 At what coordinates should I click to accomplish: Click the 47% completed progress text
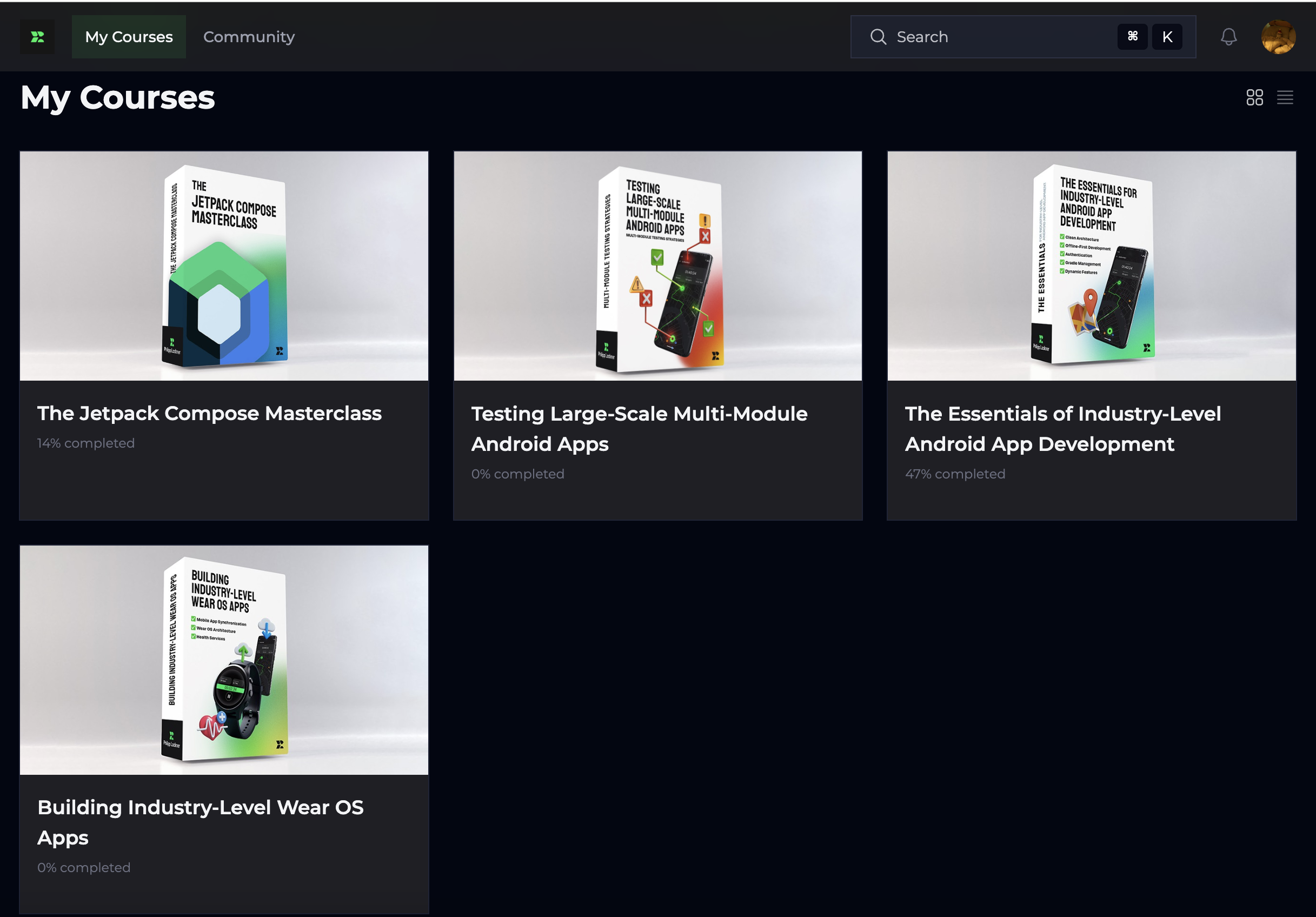[954, 474]
